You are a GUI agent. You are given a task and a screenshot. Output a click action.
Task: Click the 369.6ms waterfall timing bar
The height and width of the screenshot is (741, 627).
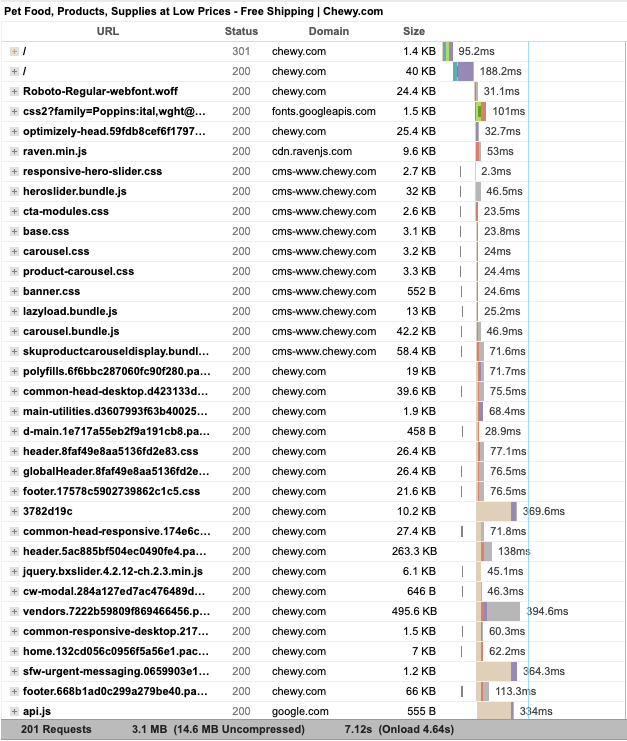[x=497, y=511]
